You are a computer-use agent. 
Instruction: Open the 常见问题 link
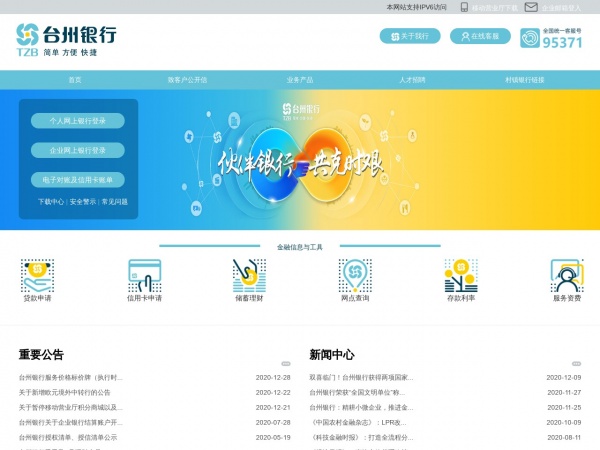pyautogui.click(x=114, y=202)
